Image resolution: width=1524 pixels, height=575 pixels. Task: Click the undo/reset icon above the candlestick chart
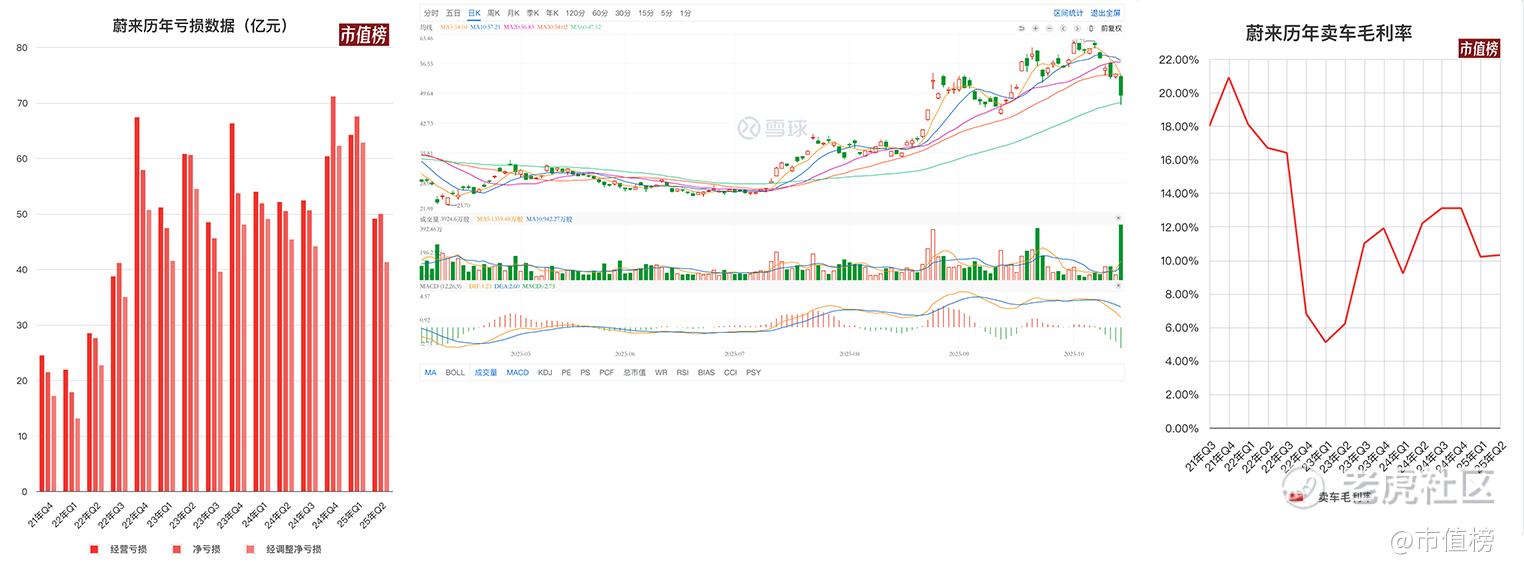(x=1021, y=28)
